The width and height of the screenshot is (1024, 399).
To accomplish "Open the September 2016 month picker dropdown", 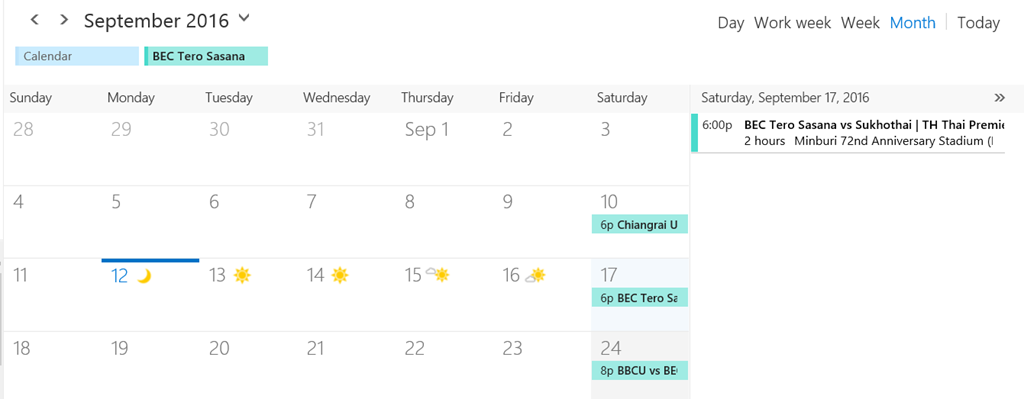I will (x=244, y=19).
